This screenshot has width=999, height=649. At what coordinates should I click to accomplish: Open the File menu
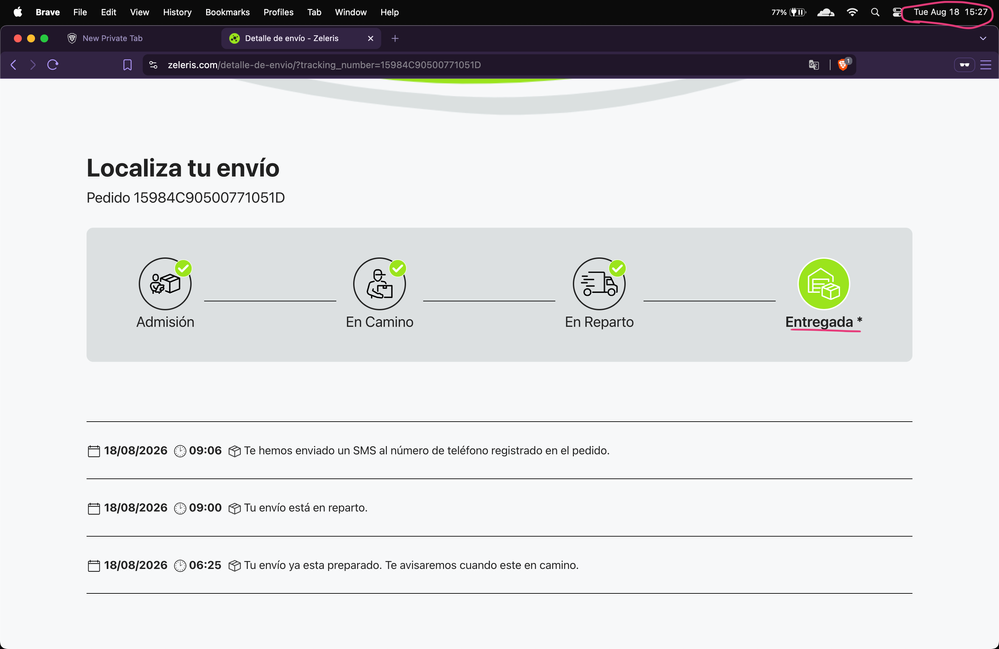click(x=80, y=12)
